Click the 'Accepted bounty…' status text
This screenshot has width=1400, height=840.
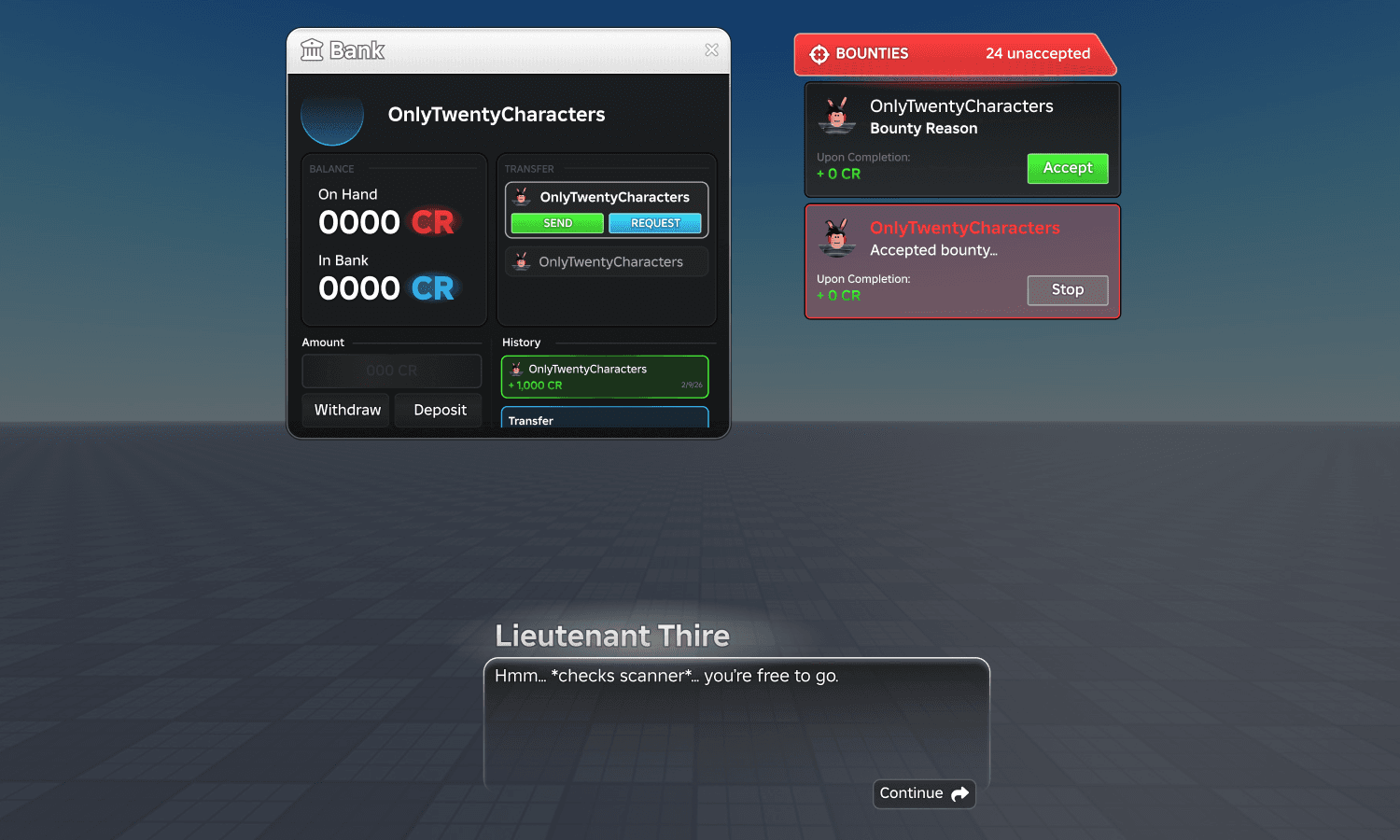[933, 250]
